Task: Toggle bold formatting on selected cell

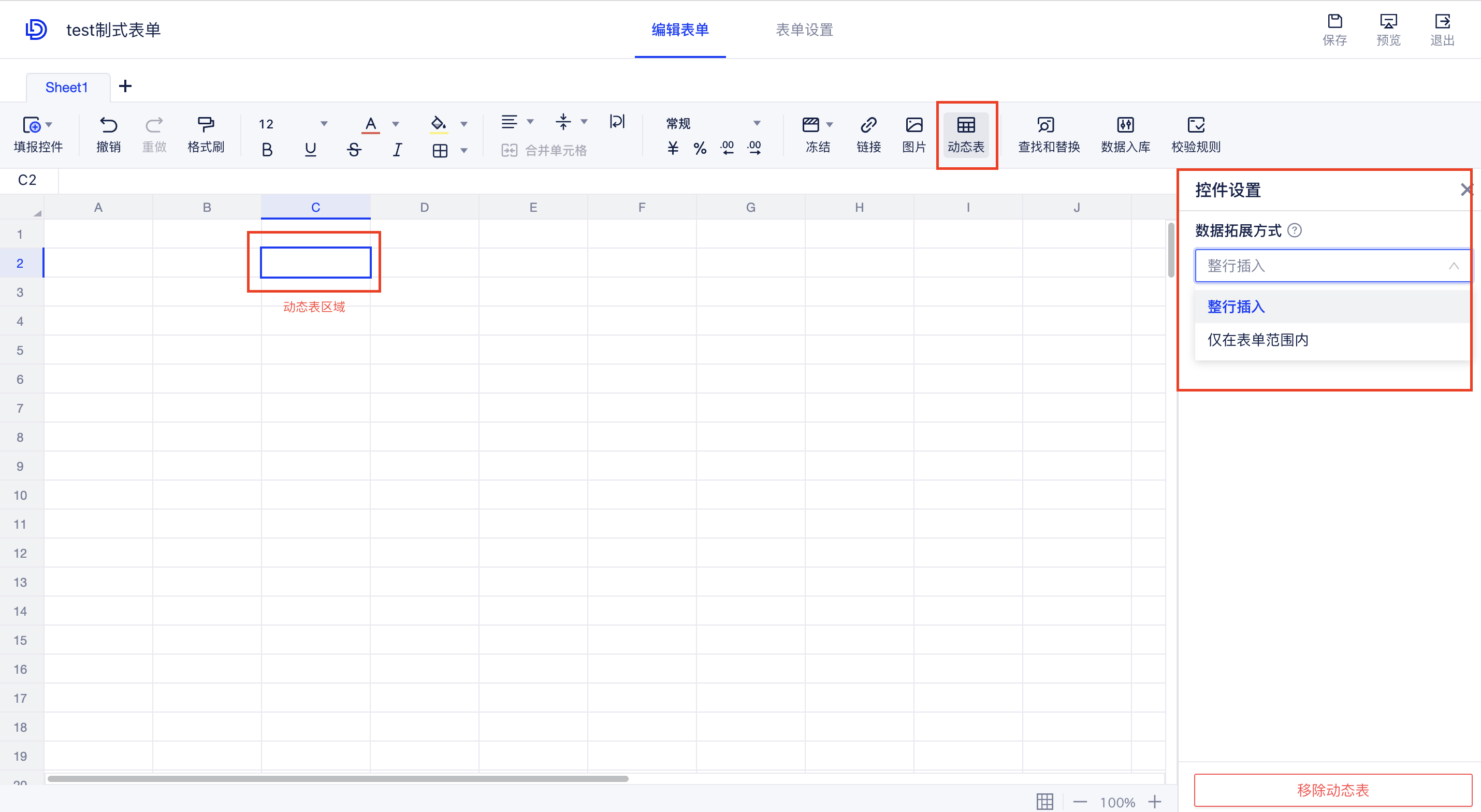Action: (x=266, y=149)
